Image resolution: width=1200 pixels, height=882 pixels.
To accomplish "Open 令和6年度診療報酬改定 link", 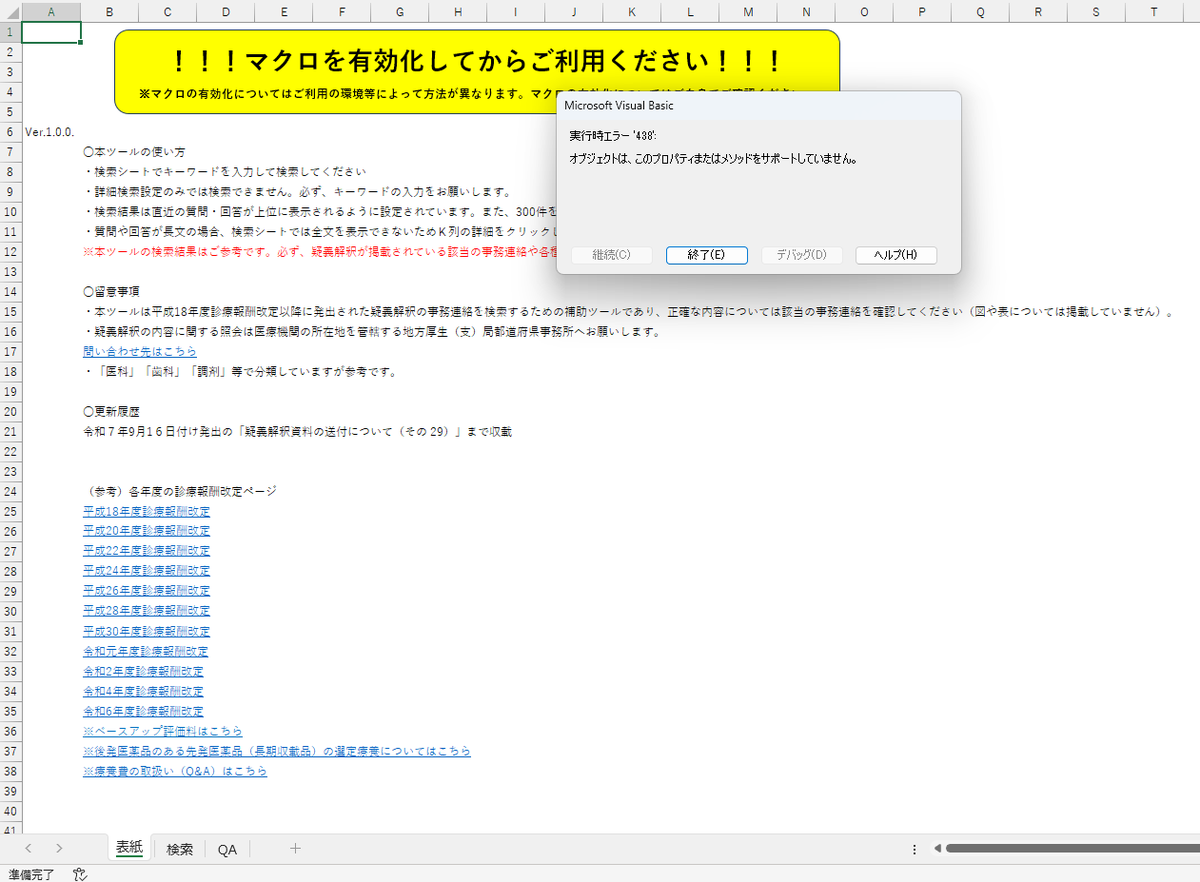I will pyautogui.click(x=144, y=711).
